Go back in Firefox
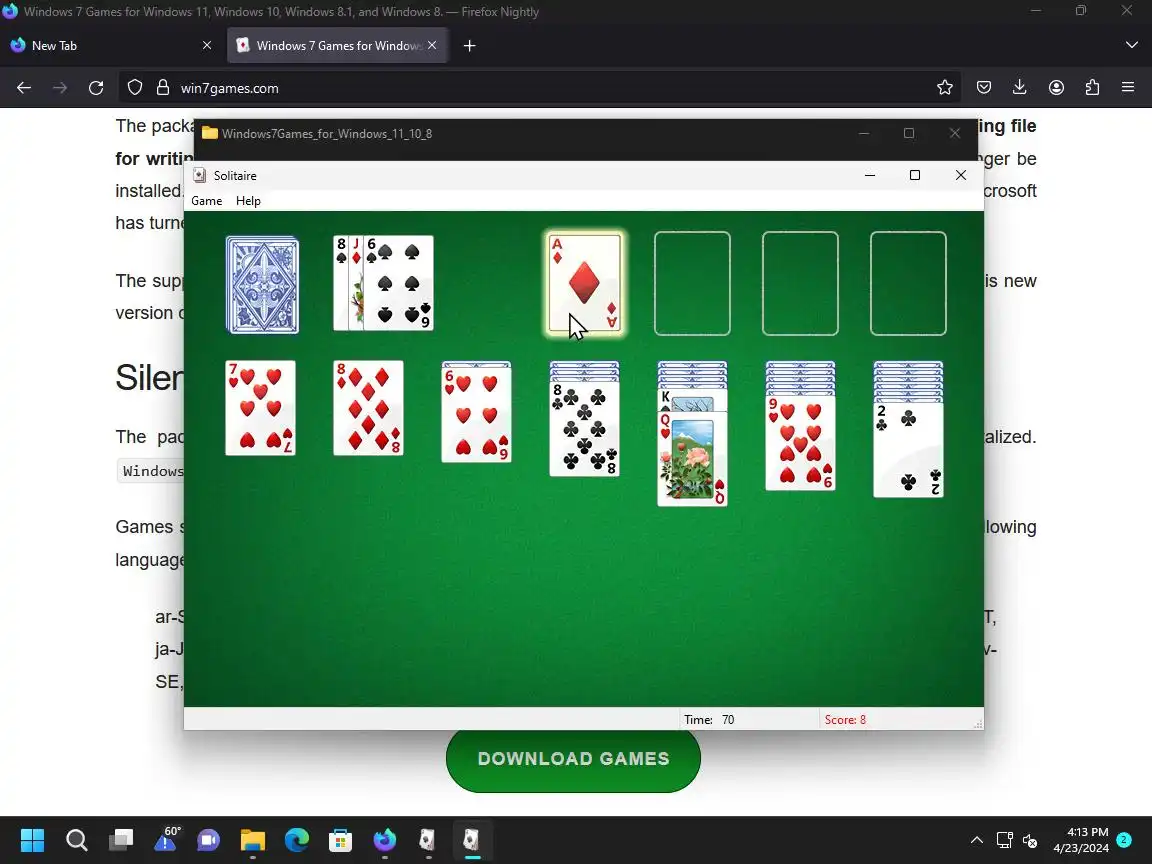The width and height of the screenshot is (1152, 864). 24,88
